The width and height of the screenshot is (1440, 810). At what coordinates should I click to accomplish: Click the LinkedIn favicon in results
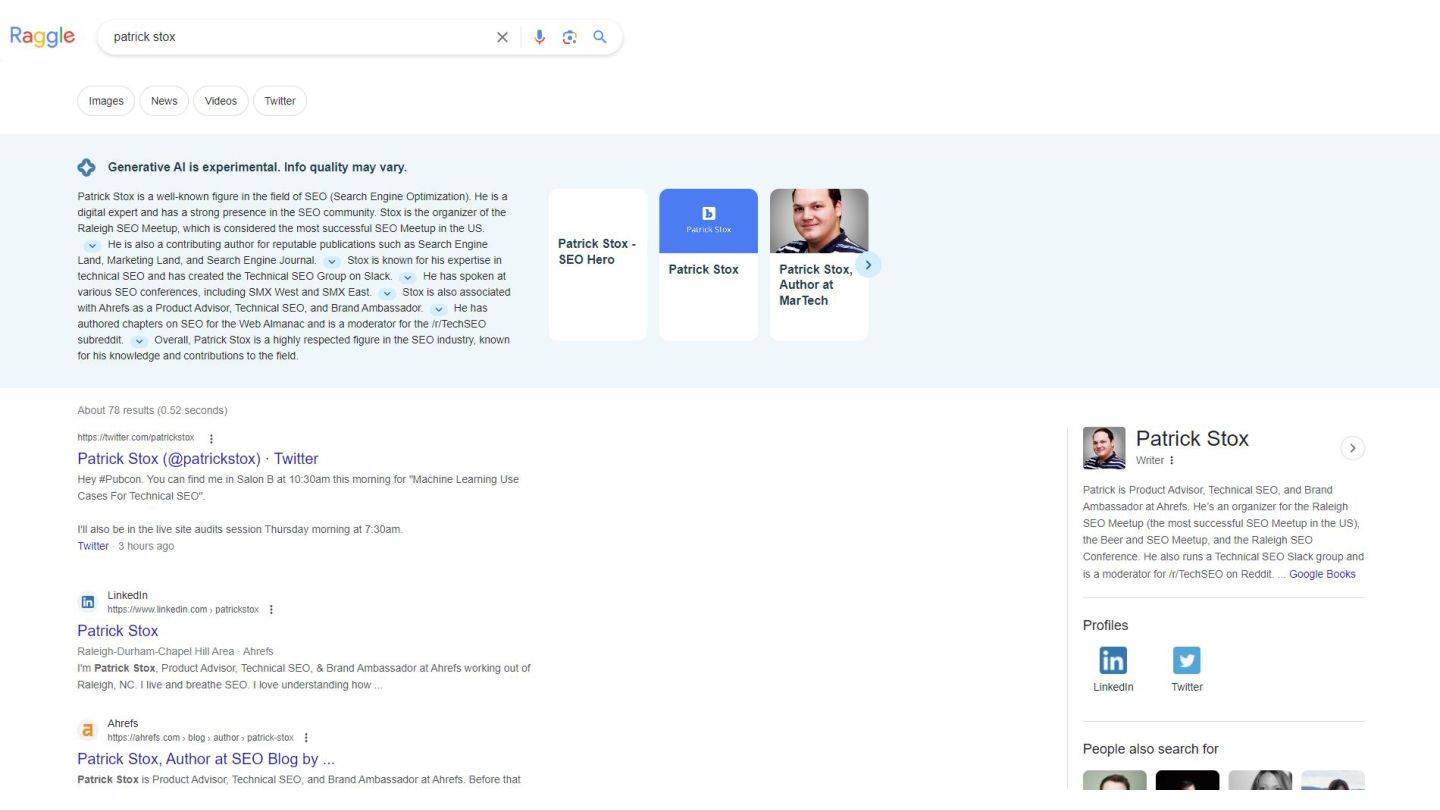pos(88,602)
